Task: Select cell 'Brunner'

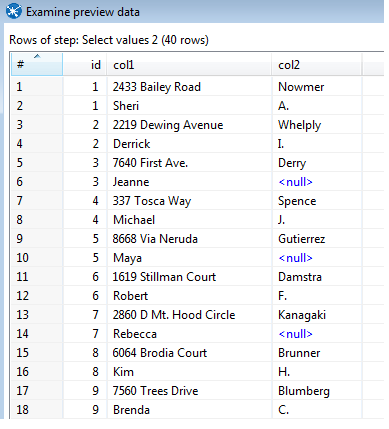Action: point(317,353)
